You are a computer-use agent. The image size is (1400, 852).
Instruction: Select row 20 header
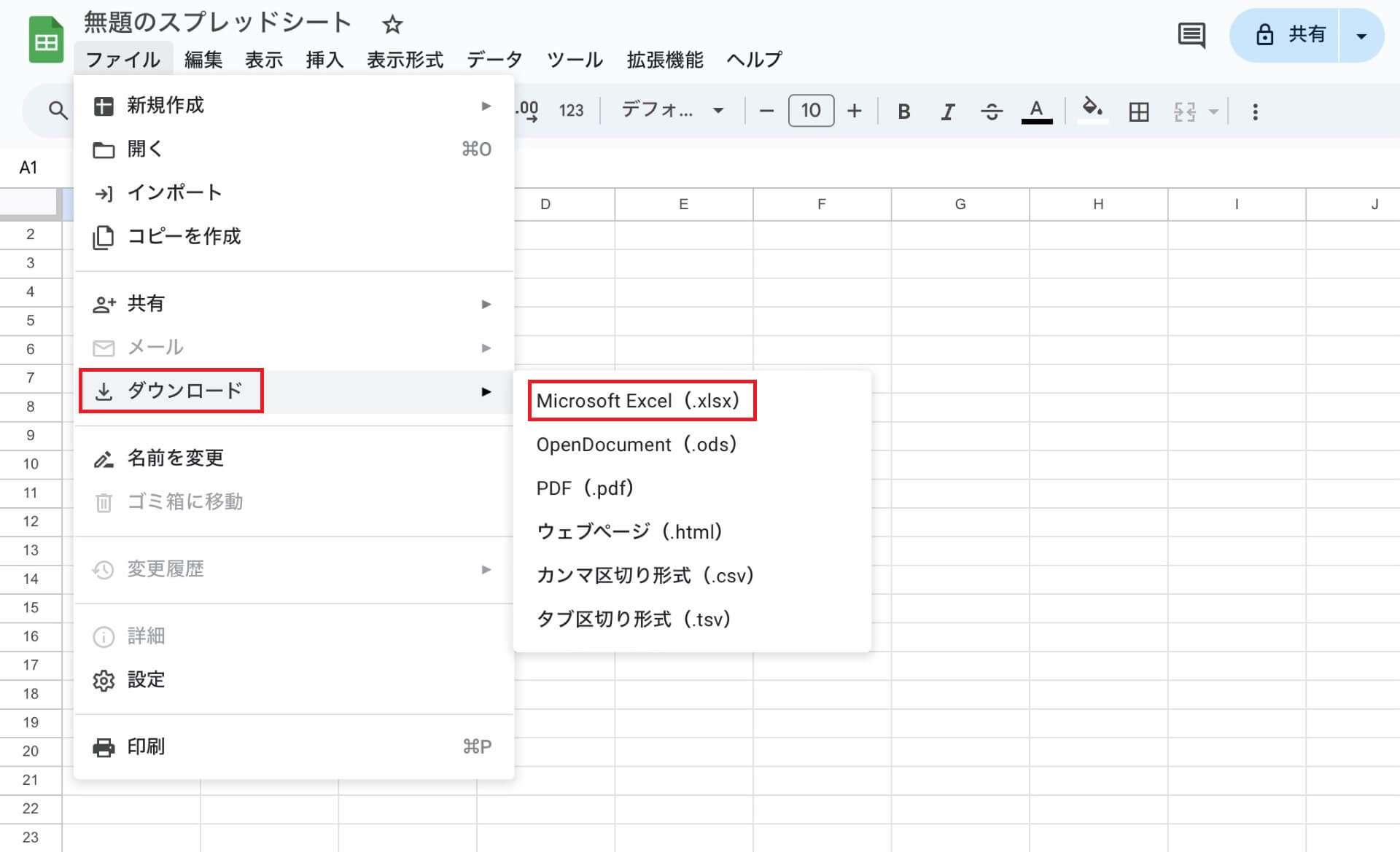click(x=31, y=751)
